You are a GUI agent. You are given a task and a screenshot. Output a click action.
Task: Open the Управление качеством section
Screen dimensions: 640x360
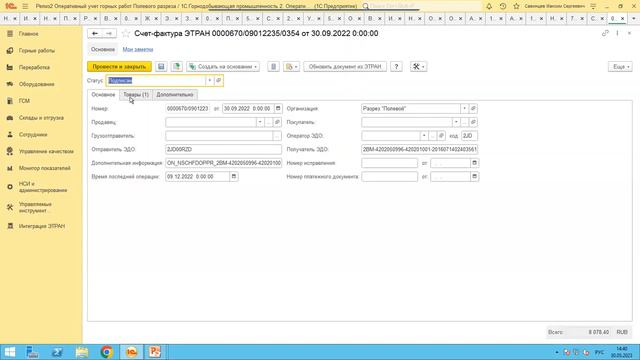click(x=46, y=151)
